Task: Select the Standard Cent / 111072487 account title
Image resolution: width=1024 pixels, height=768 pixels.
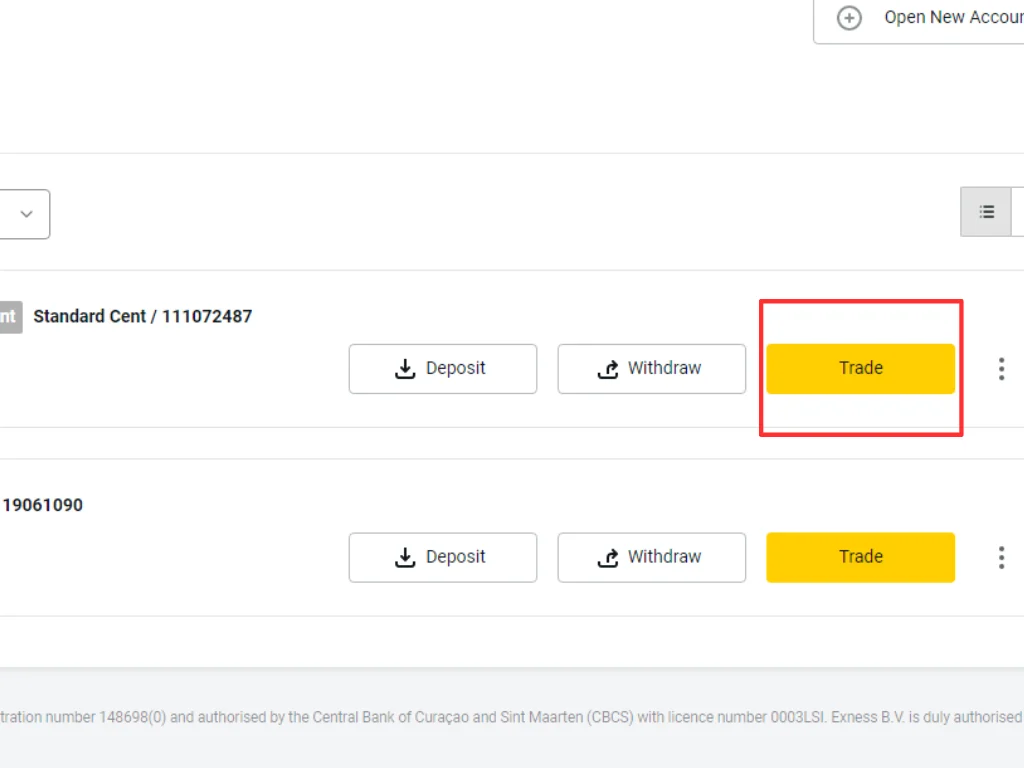Action: (142, 316)
